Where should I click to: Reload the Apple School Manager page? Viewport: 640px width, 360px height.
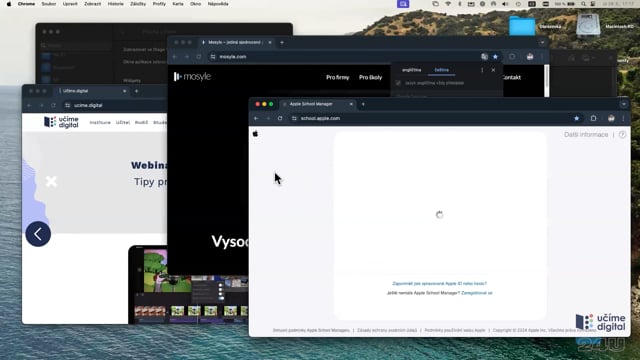coord(280,118)
